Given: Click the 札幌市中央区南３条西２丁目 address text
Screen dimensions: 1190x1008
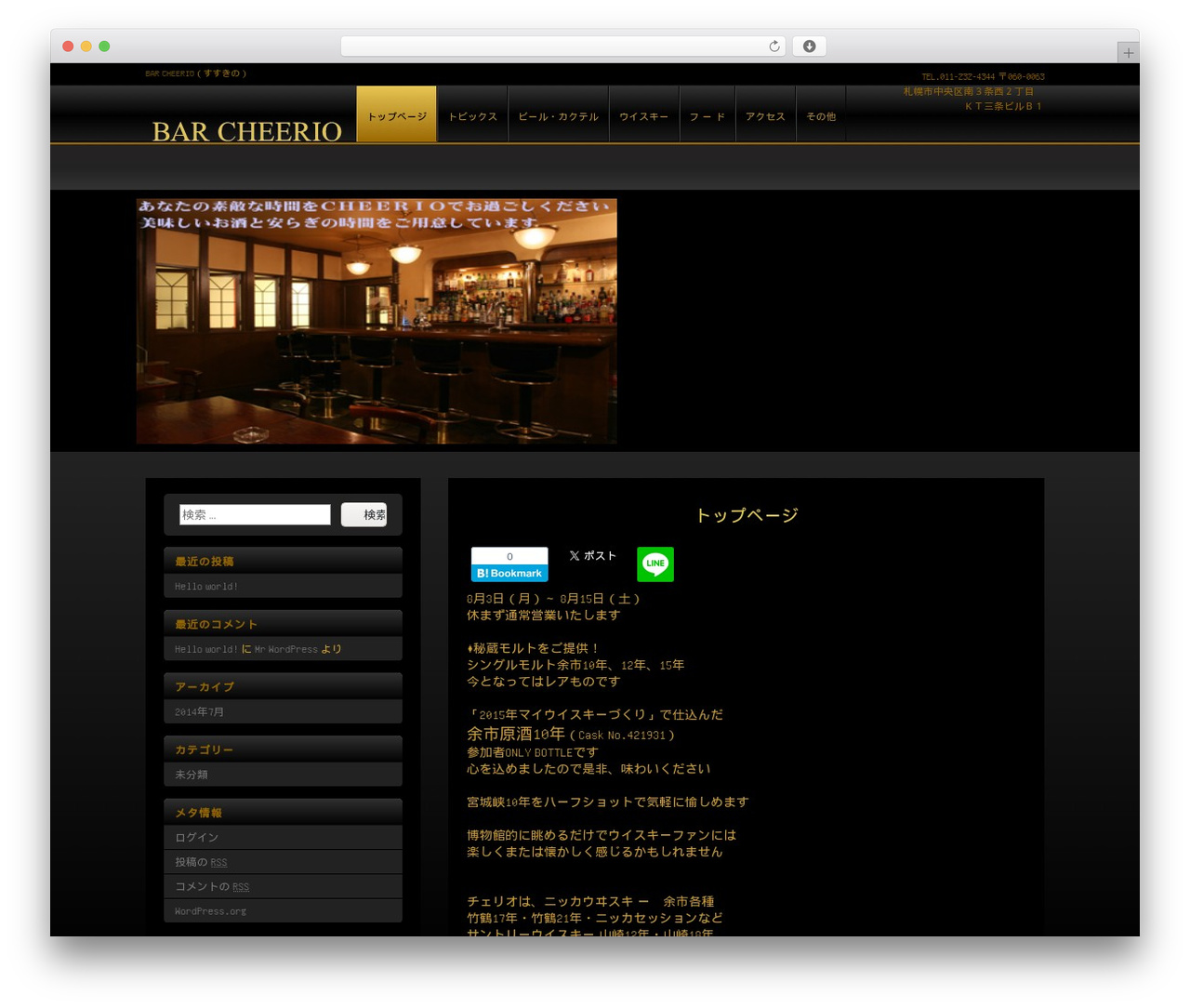Looking at the screenshot, I should coord(969,91).
